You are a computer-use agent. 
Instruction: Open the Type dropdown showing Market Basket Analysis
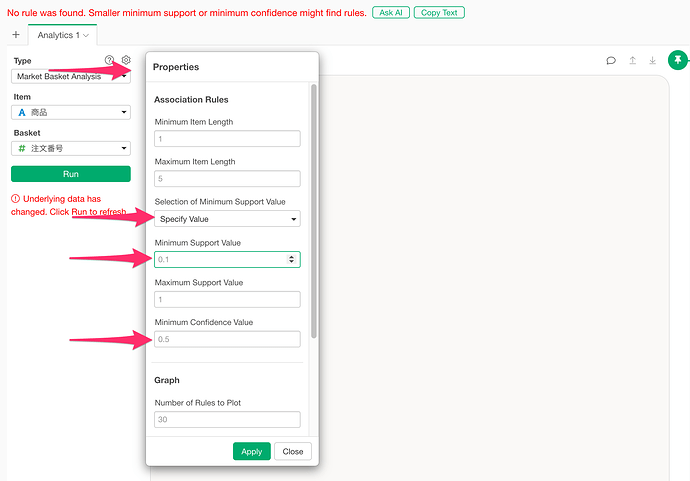click(x=71, y=77)
